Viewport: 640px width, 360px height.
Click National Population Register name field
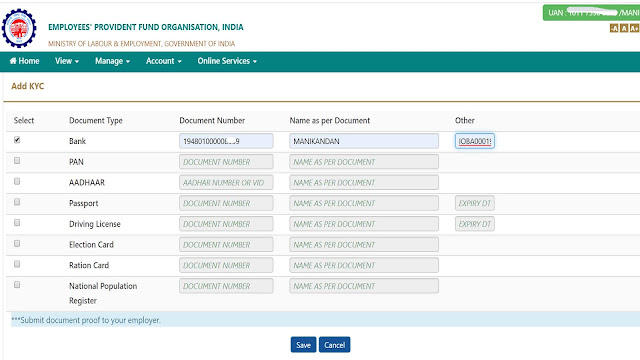pyautogui.click(x=364, y=286)
